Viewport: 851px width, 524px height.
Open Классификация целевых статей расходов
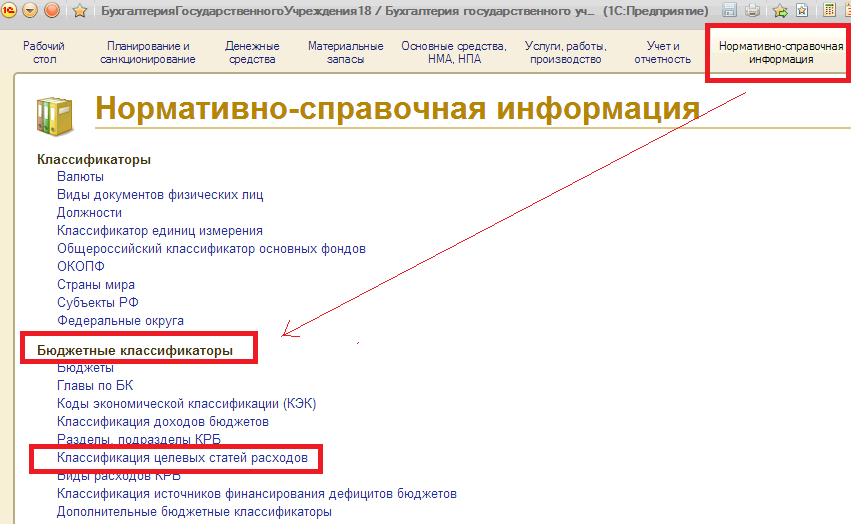pos(182,458)
